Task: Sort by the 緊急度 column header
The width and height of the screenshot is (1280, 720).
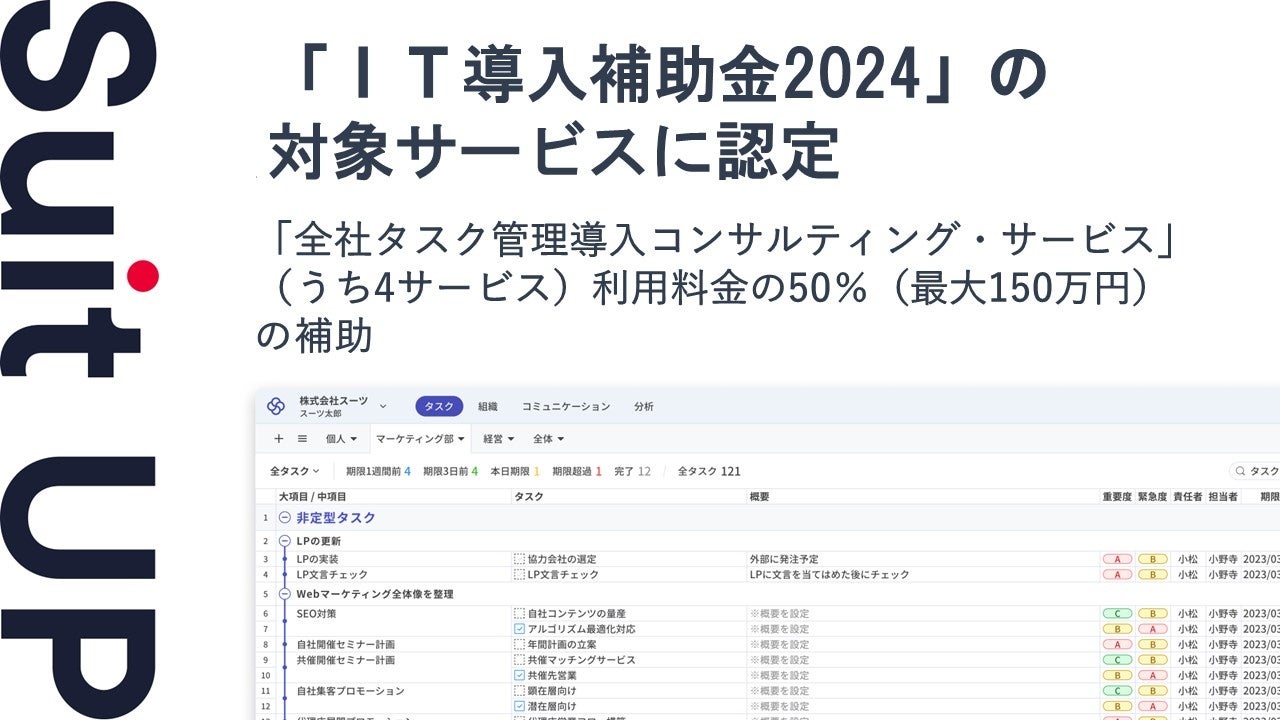Action: 1153,496
